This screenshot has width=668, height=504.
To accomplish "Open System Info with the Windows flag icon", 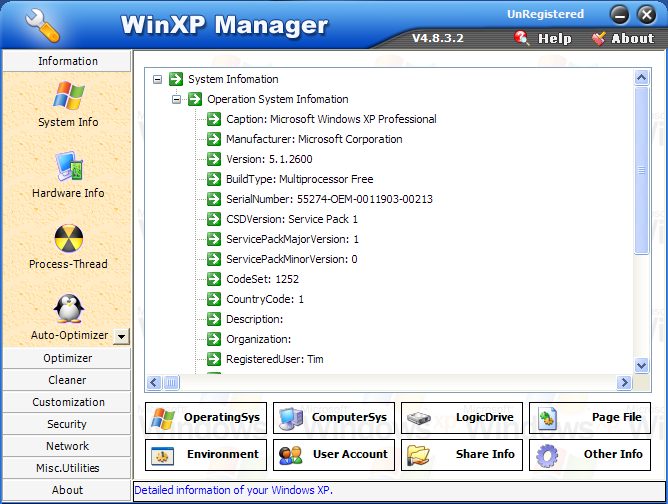I will tap(68, 95).
